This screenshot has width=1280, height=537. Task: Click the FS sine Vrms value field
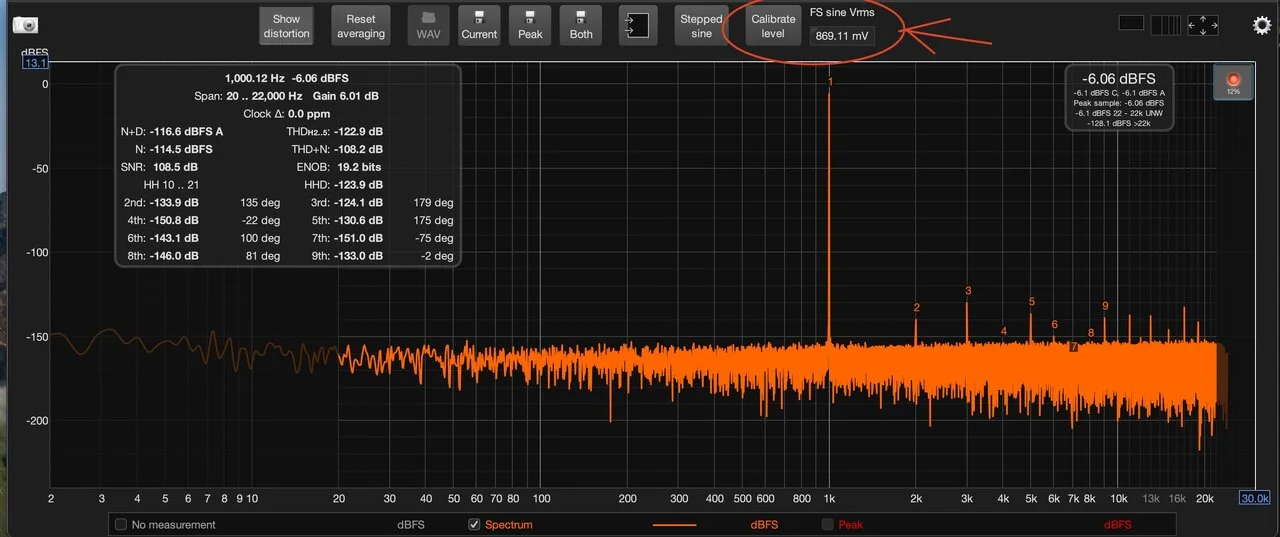[x=841, y=36]
